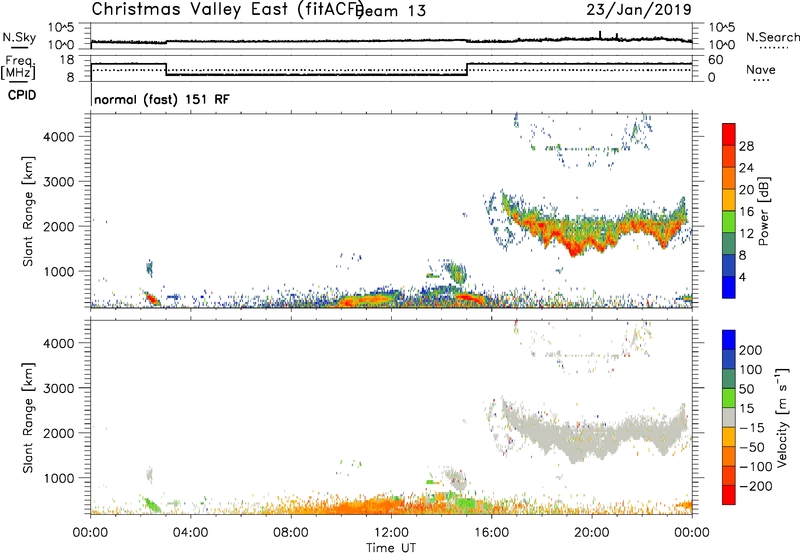Screen dimensions: 800x554
Task: Click the '15' value on the Velocity scale
Action: tap(747, 408)
